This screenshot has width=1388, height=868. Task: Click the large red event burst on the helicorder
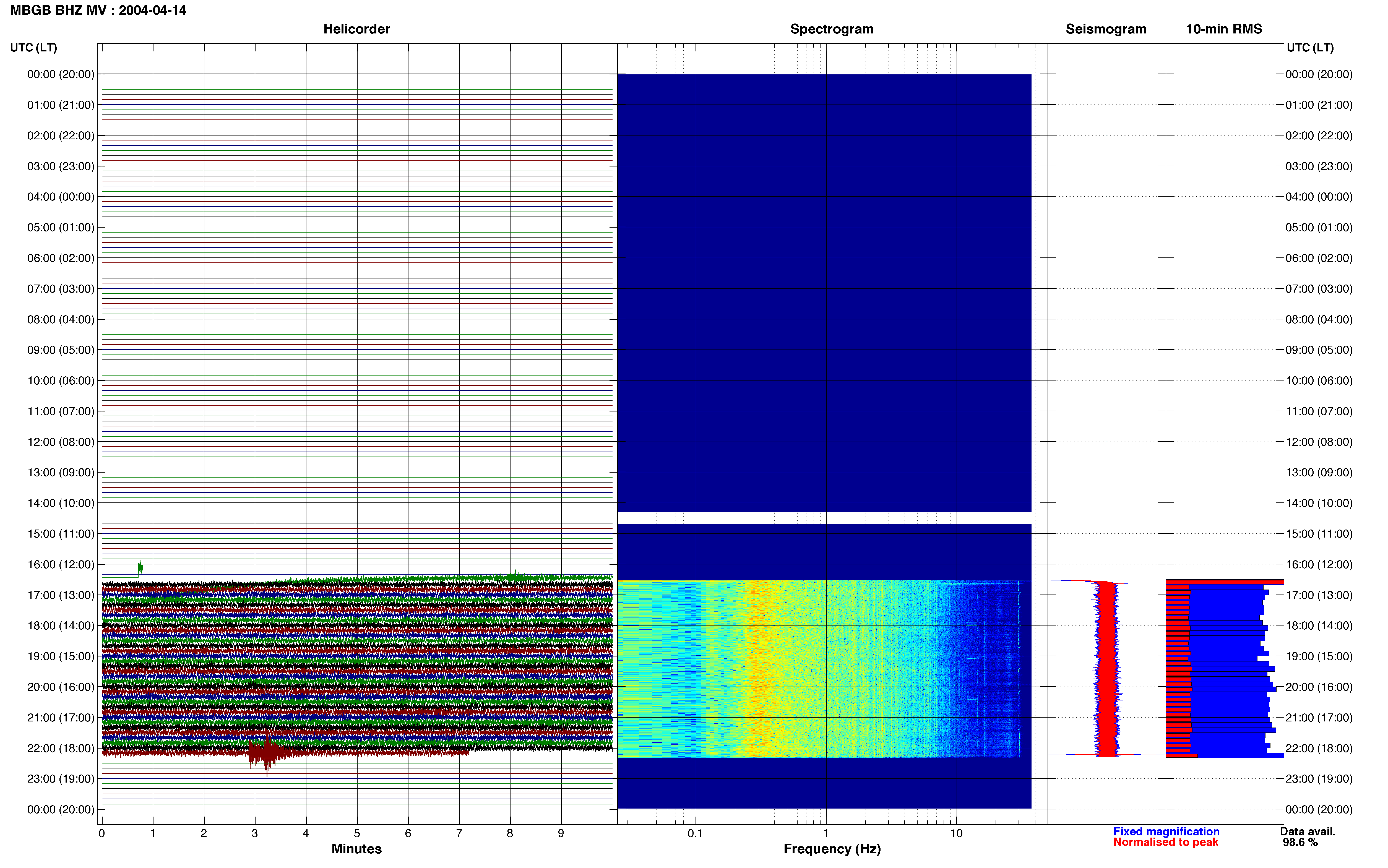click(x=267, y=753)
